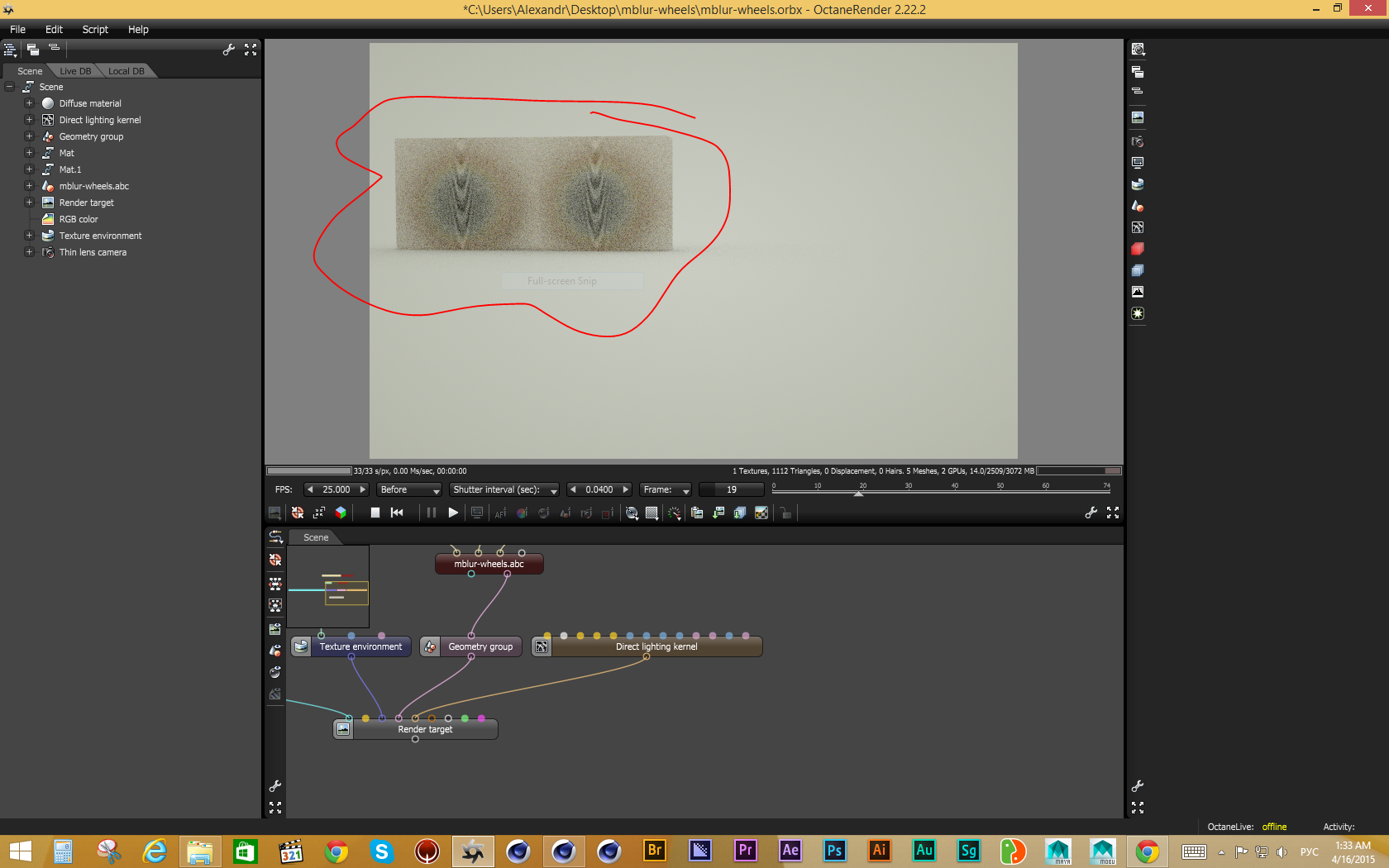Open the Shutter interval dropdown
The height and width of the screenshot is (868, 1389).
point(504,489)
